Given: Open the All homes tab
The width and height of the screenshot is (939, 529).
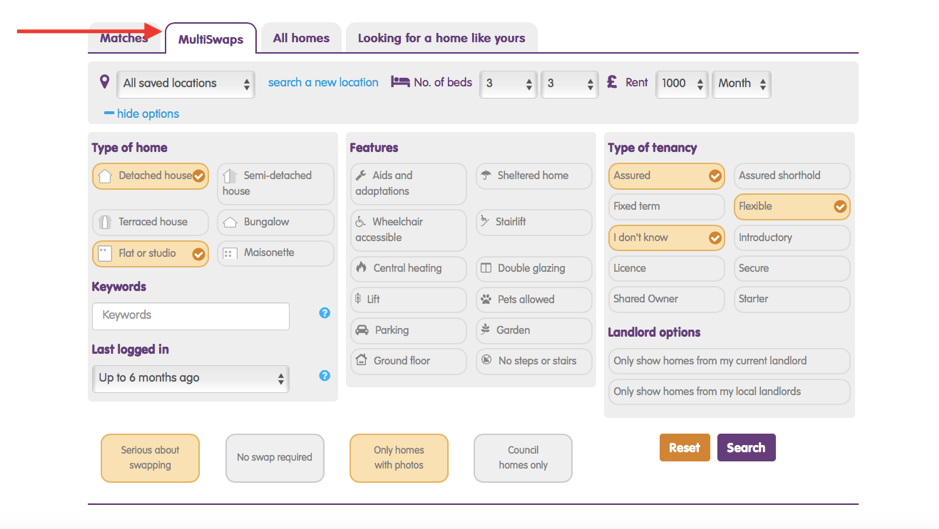Looking at the screenshot, I should [x=301, y=38].
